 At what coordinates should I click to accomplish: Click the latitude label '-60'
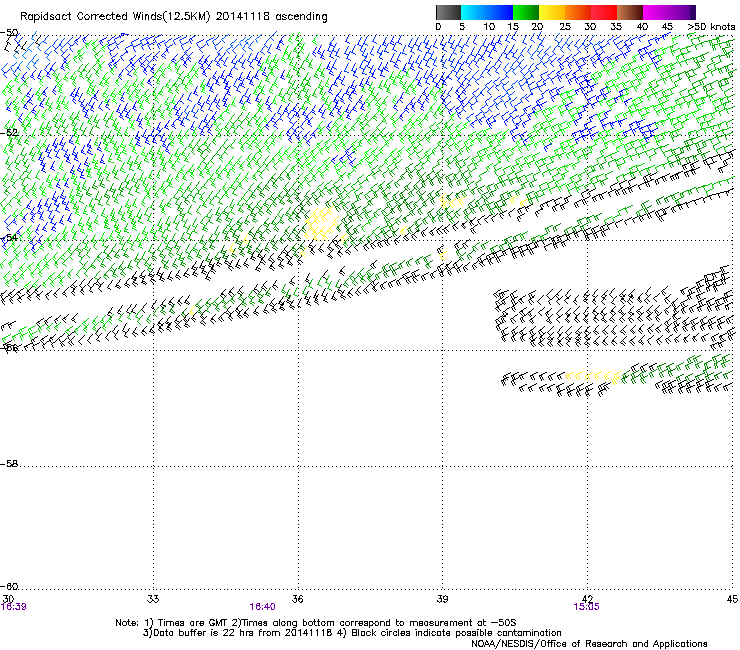coord(9,587)
